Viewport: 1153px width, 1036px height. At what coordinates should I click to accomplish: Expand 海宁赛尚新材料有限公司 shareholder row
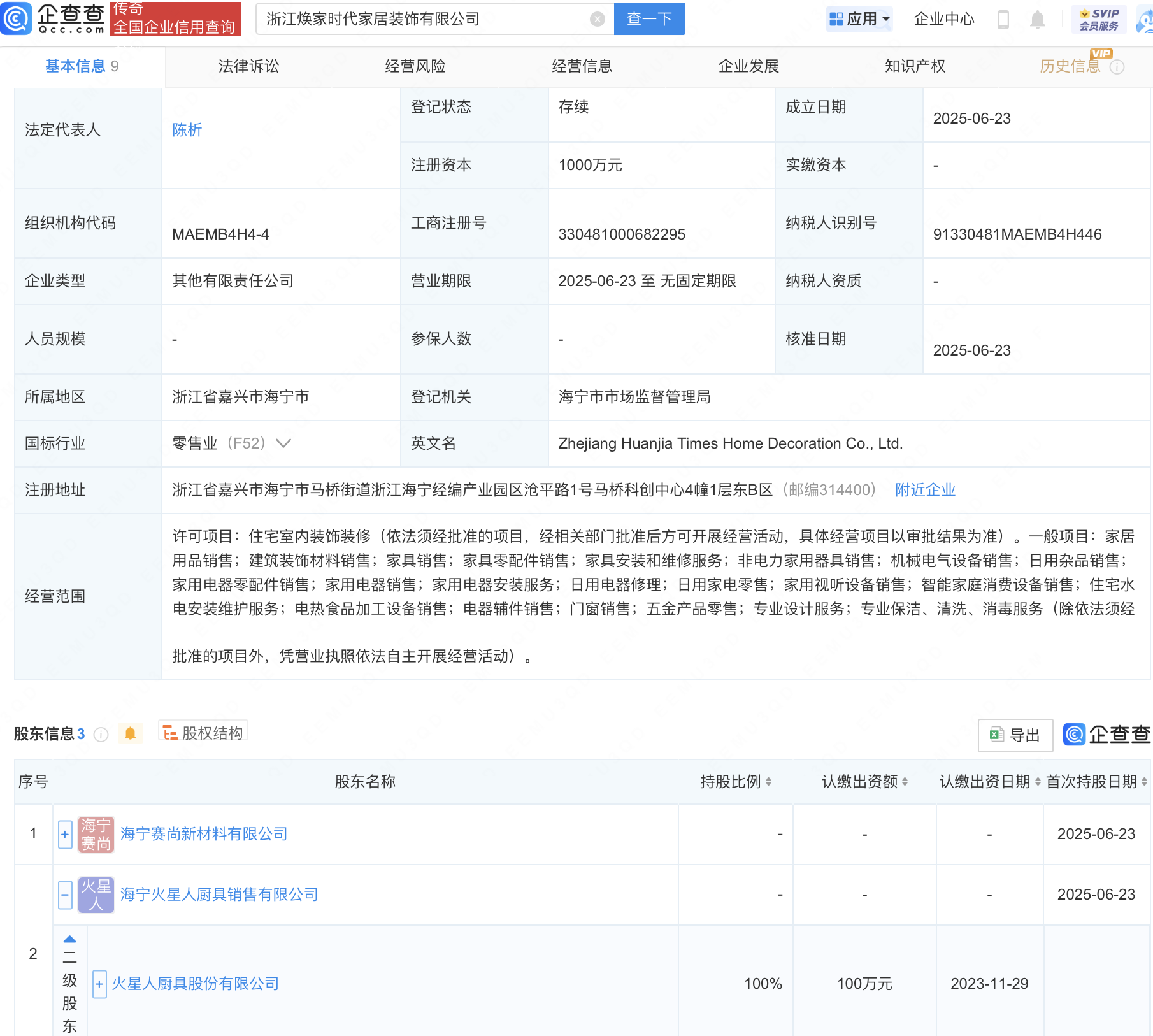(x=65, y=835)
